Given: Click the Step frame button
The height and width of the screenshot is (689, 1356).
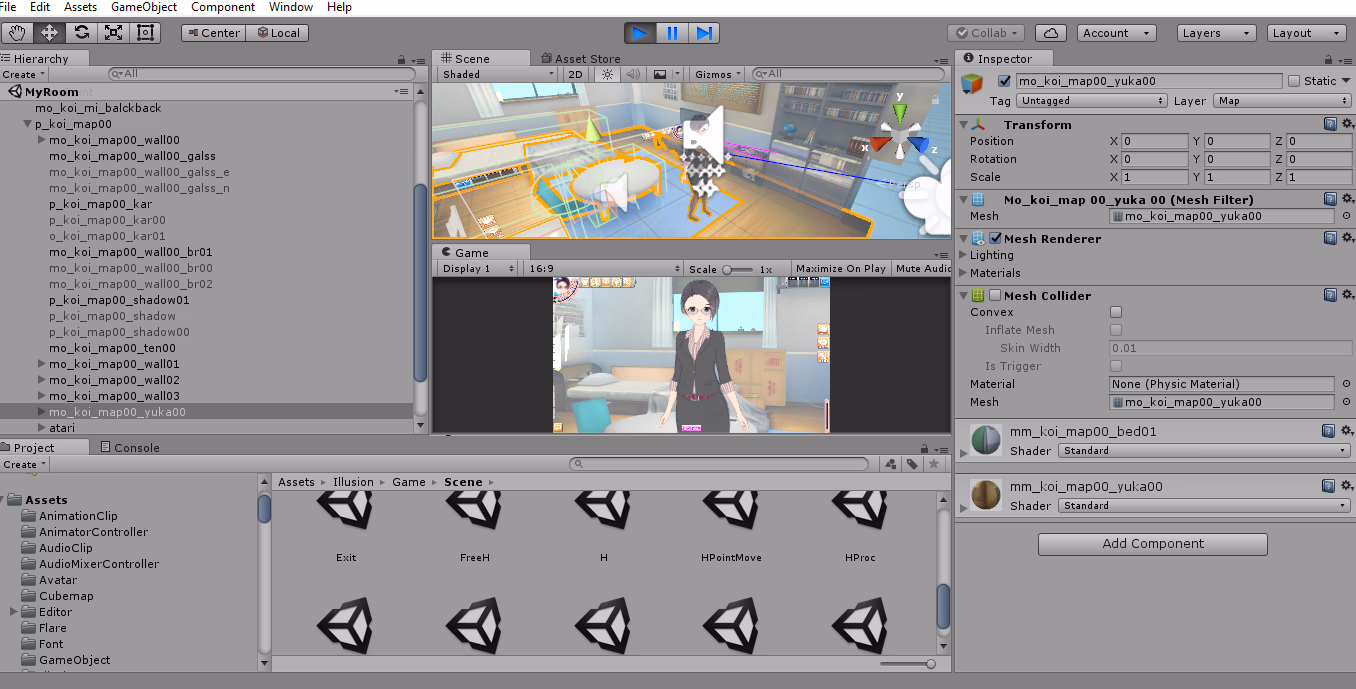Looking at the screenshot, I should pos(704,33).
